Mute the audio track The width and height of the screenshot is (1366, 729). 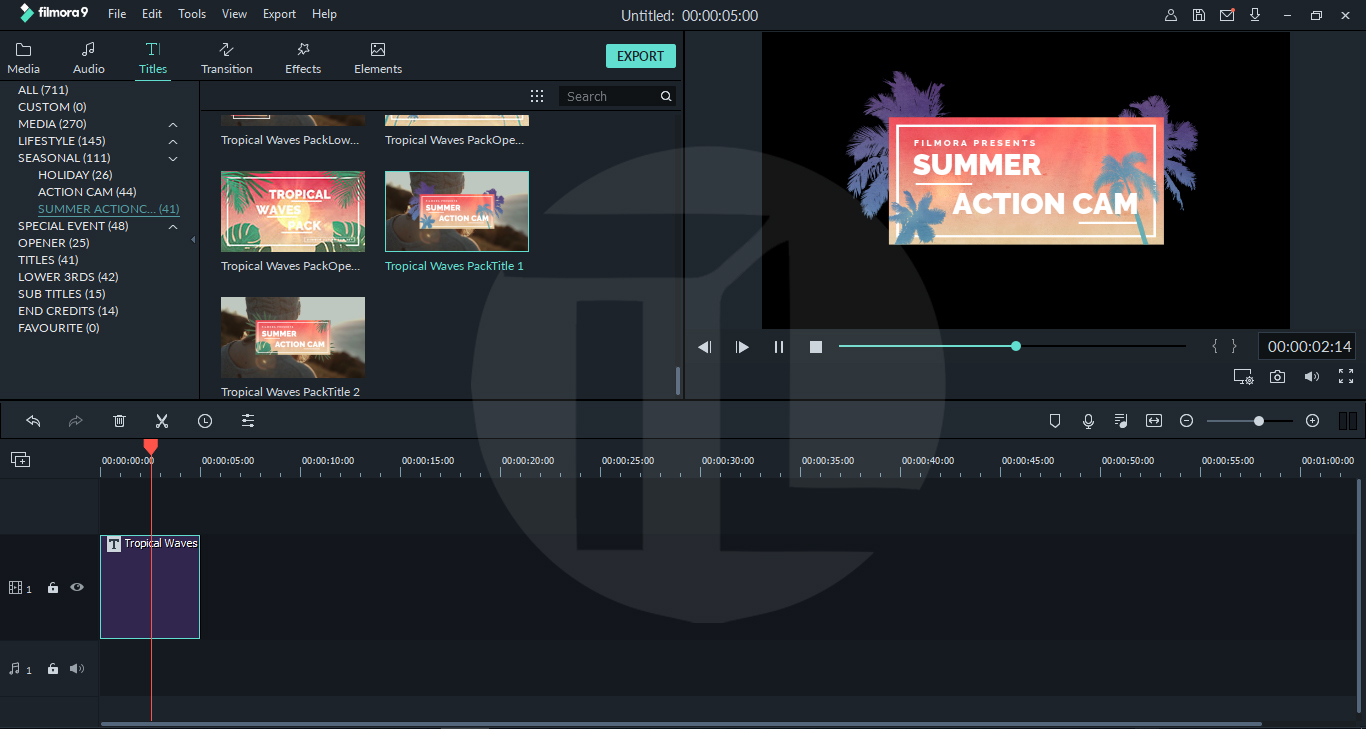76,668
